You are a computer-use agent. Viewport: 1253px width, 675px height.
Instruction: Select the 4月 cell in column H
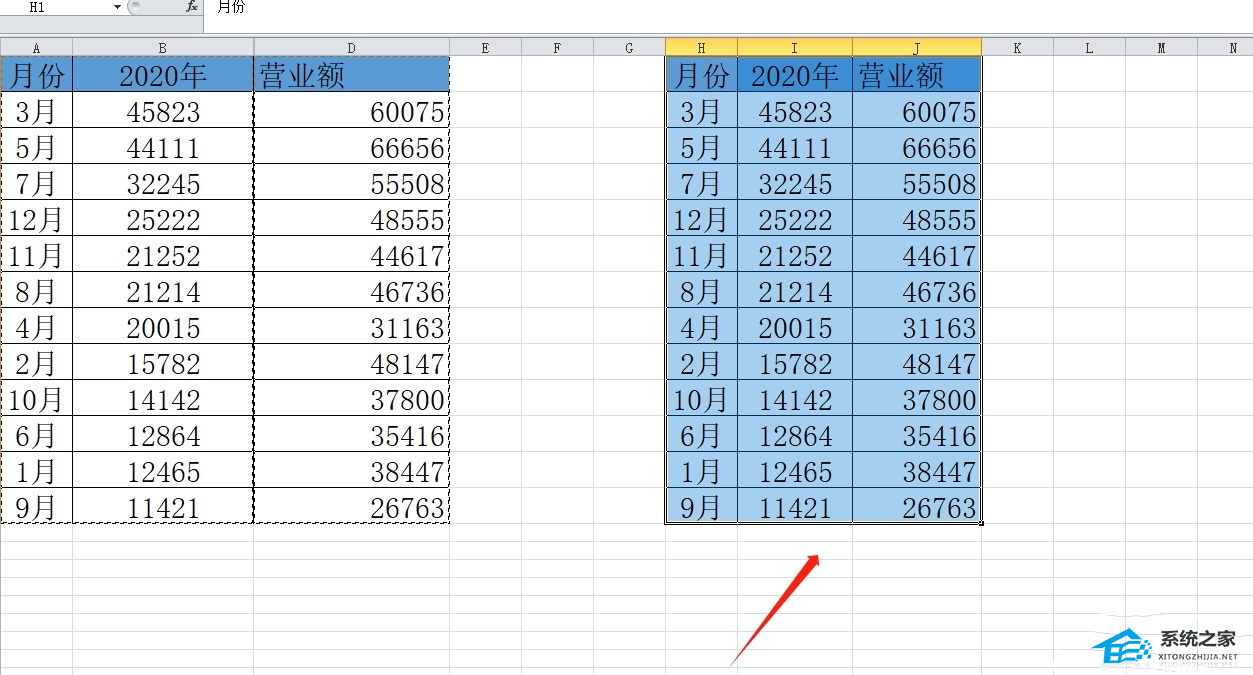[x=701, y=326]
